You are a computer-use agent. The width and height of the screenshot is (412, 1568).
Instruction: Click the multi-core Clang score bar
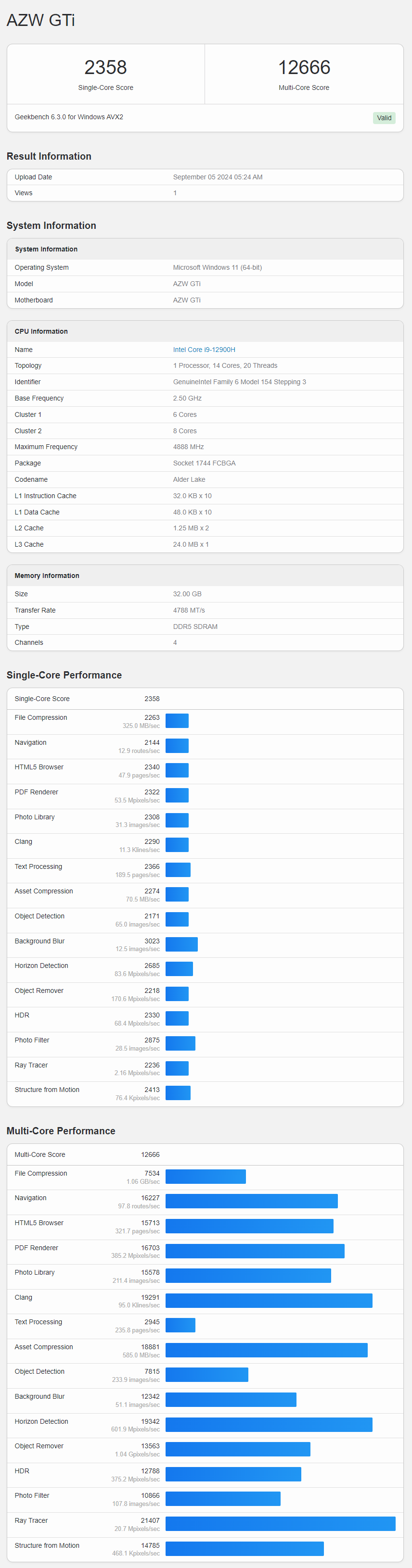268,1300
